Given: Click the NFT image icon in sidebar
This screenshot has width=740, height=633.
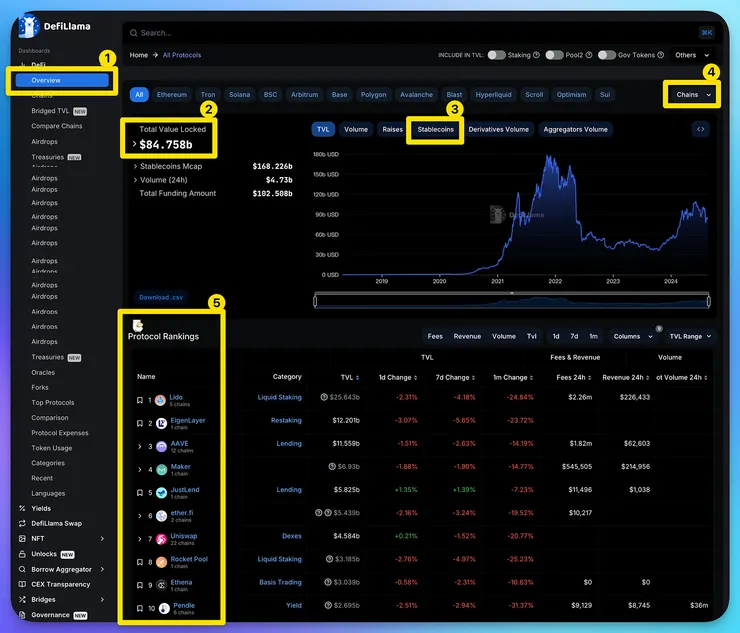Looking at the screenshot, I should pyautogui.click(x=22, y=539).
